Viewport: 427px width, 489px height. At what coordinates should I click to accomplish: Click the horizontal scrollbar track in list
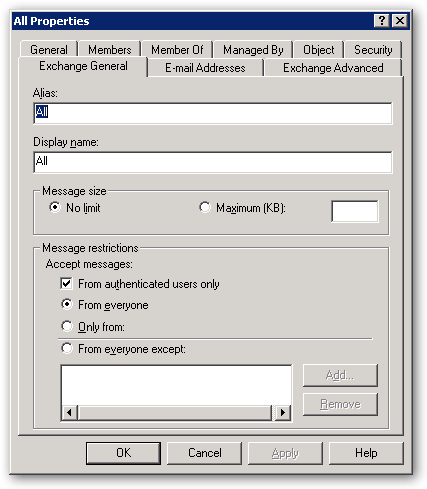[x=176, y=413]
